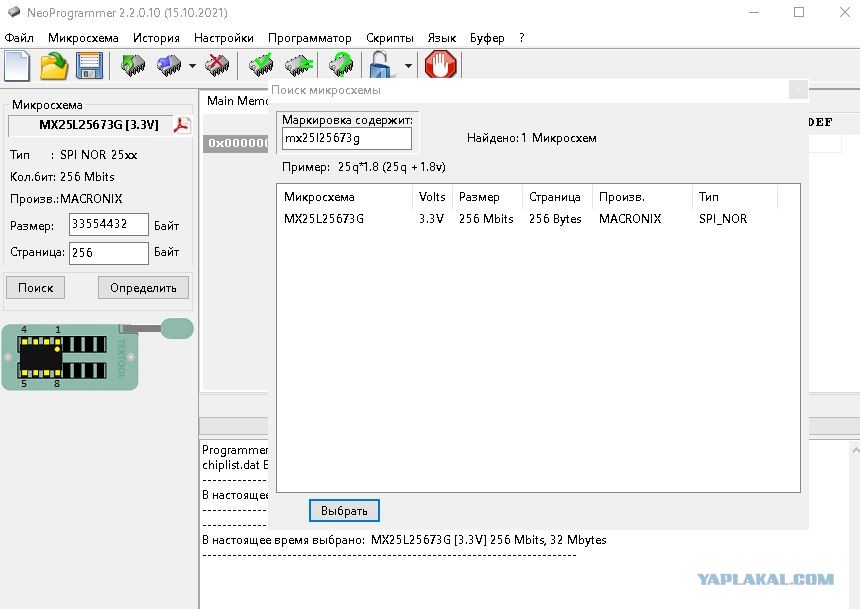Click the Unlock chip padlock icon
Screen dimensions: 860x609
pyautogui.click(x=381, y=65)
